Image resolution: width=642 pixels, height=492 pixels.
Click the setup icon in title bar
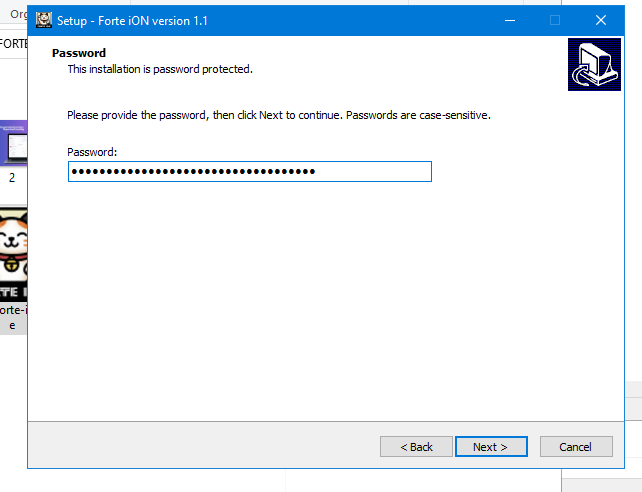(44, 20)
